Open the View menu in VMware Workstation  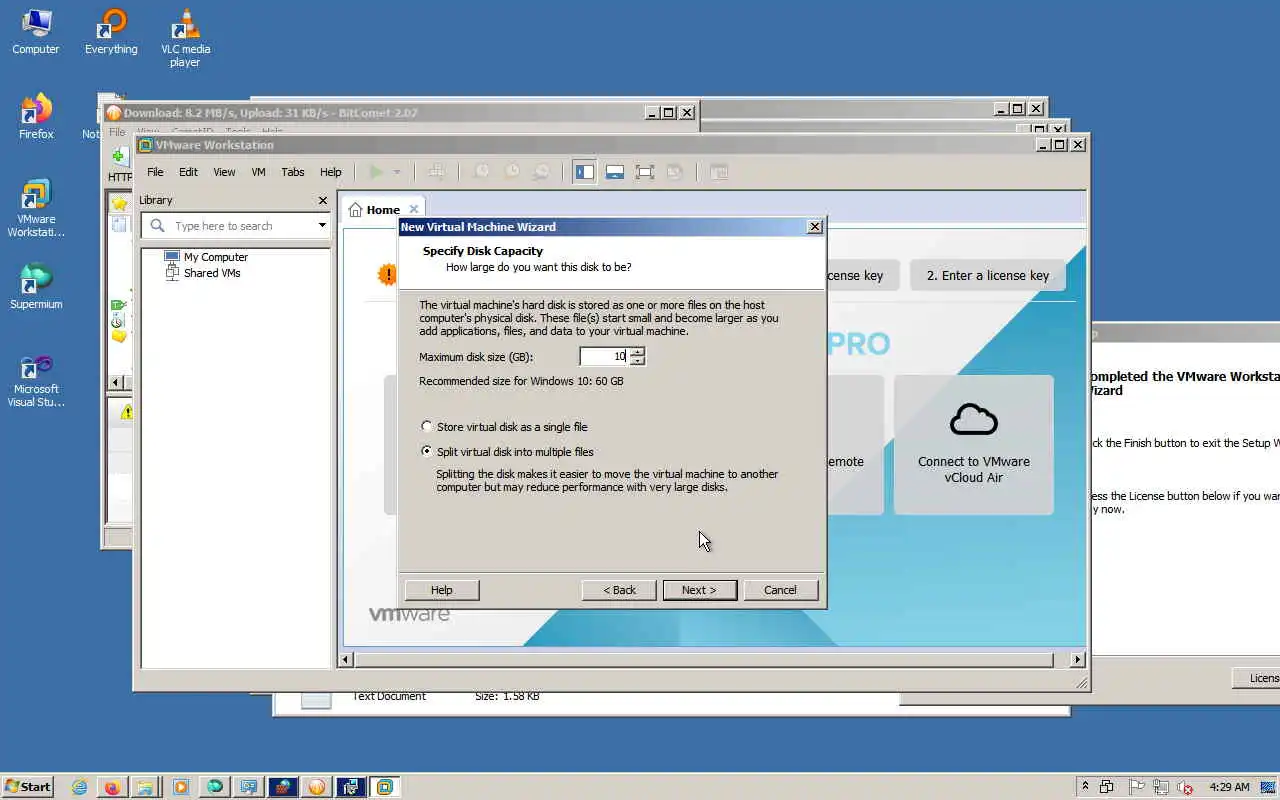pyautogui.click(x=224, y=172)
